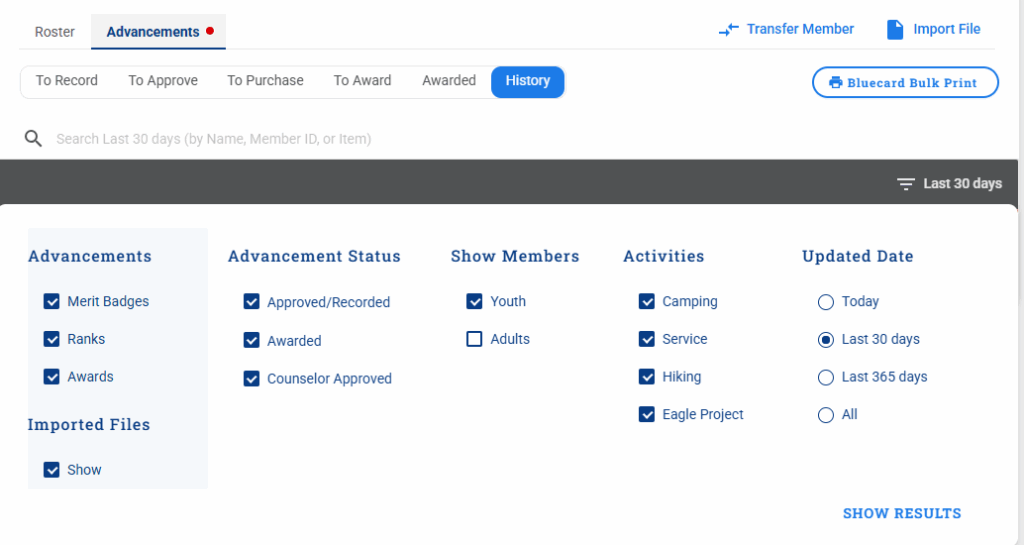The height and width of the screenshot is (545, 1024).
Task: Select All under Updated Date
Action: (826, 415)
